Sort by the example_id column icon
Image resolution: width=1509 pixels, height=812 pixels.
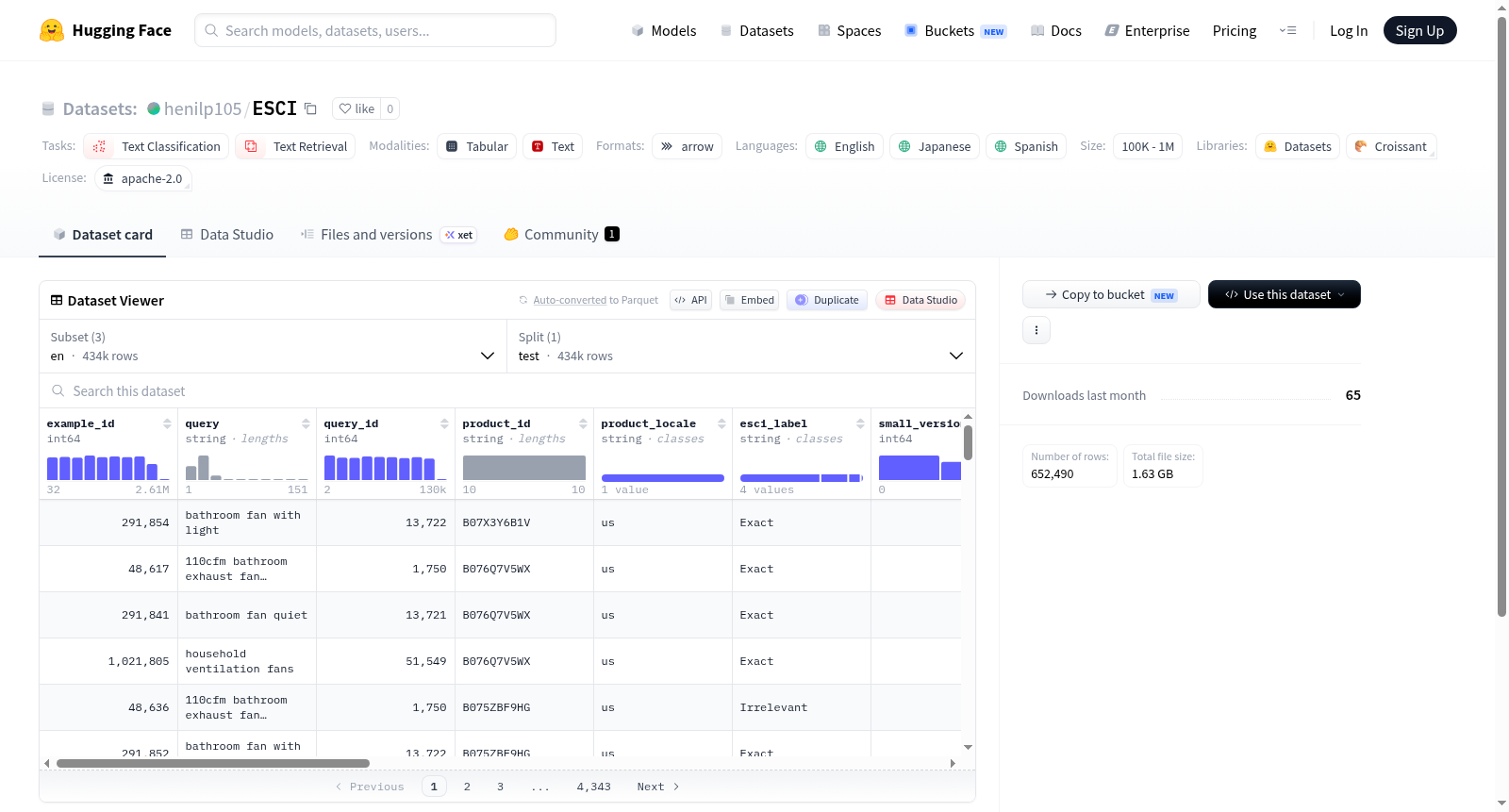click(x=167, y=423)
